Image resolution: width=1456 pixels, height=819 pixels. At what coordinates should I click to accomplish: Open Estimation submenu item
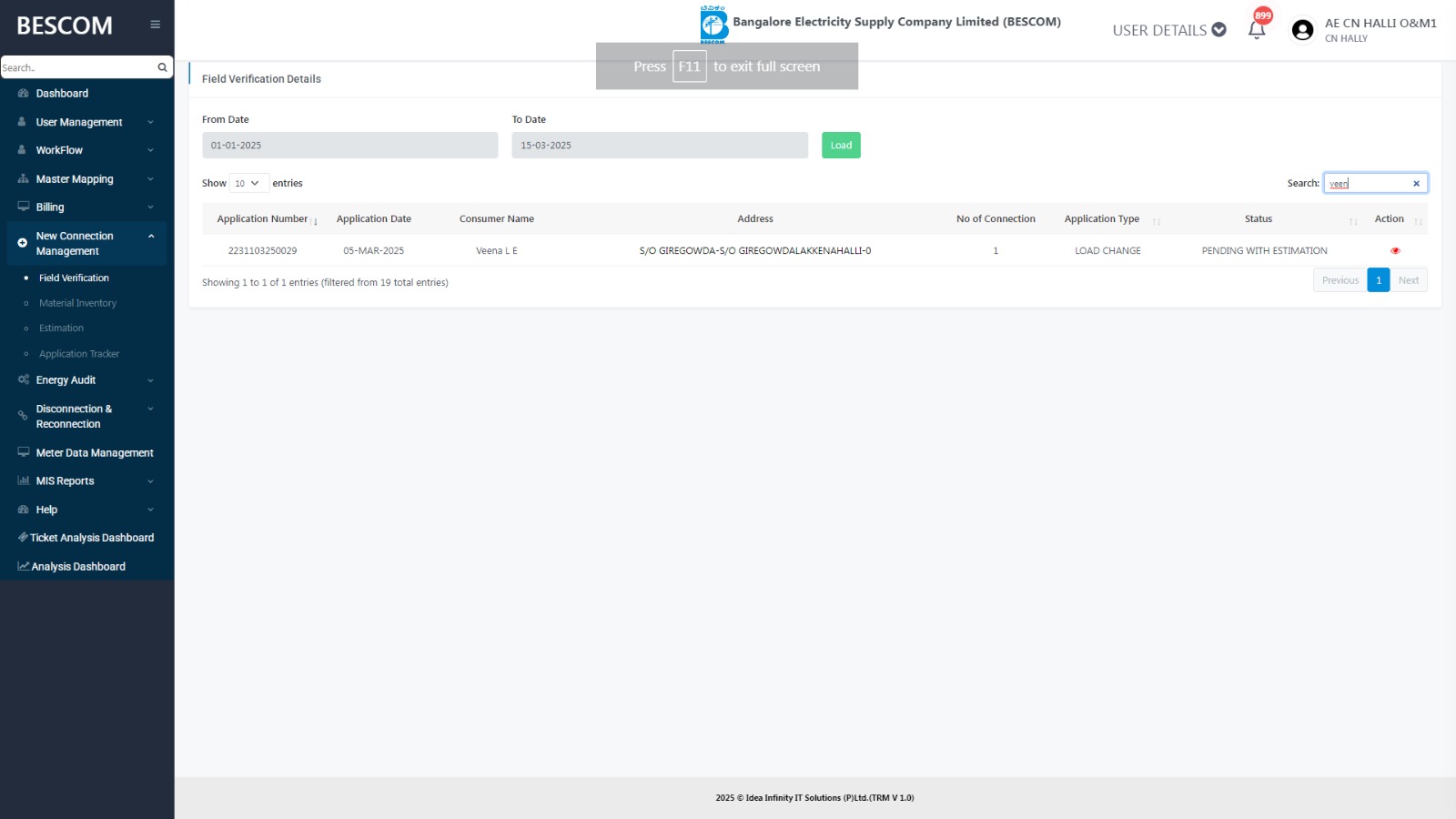click(61, 328)
